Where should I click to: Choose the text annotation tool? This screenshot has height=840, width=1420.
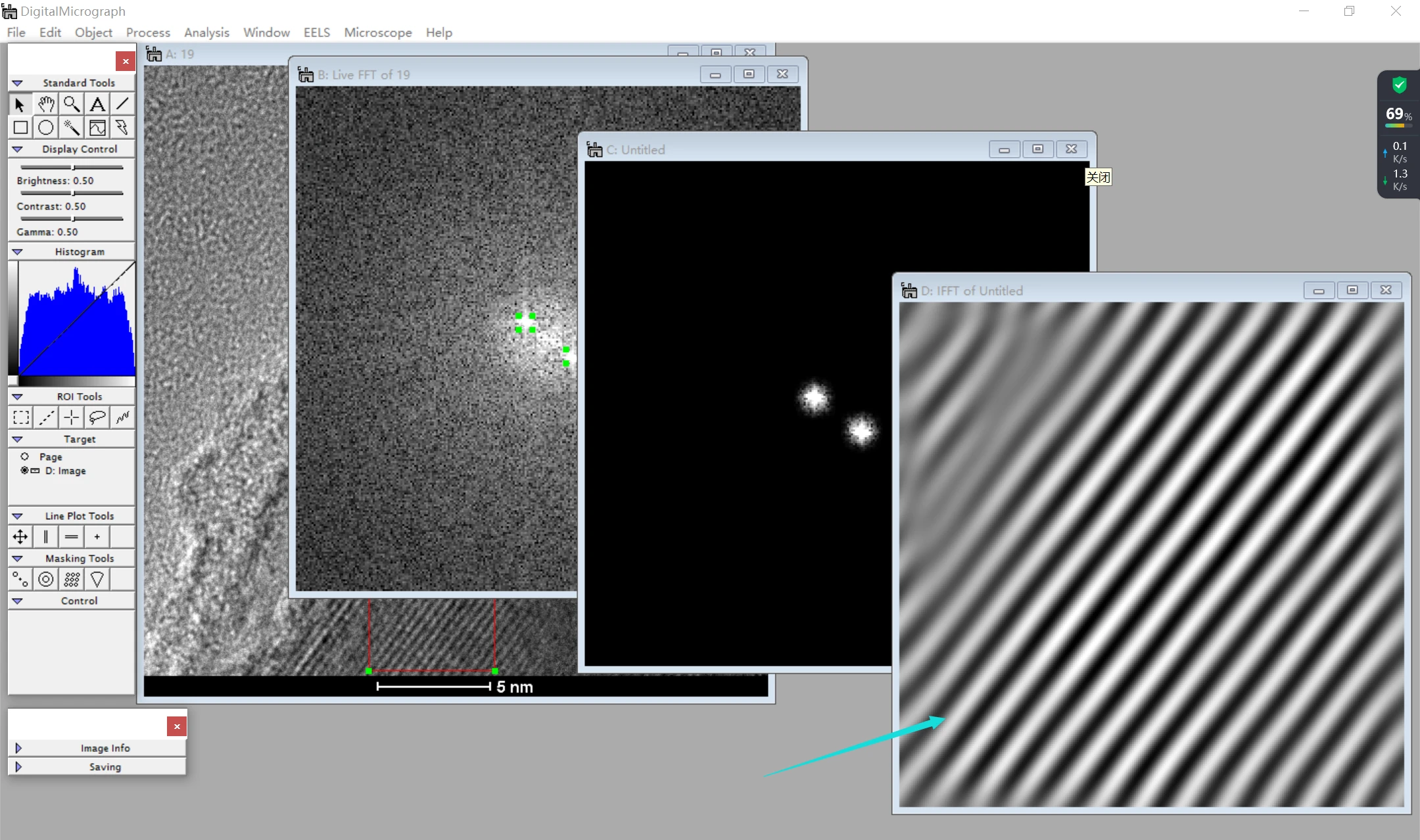(x=97, y=104)
